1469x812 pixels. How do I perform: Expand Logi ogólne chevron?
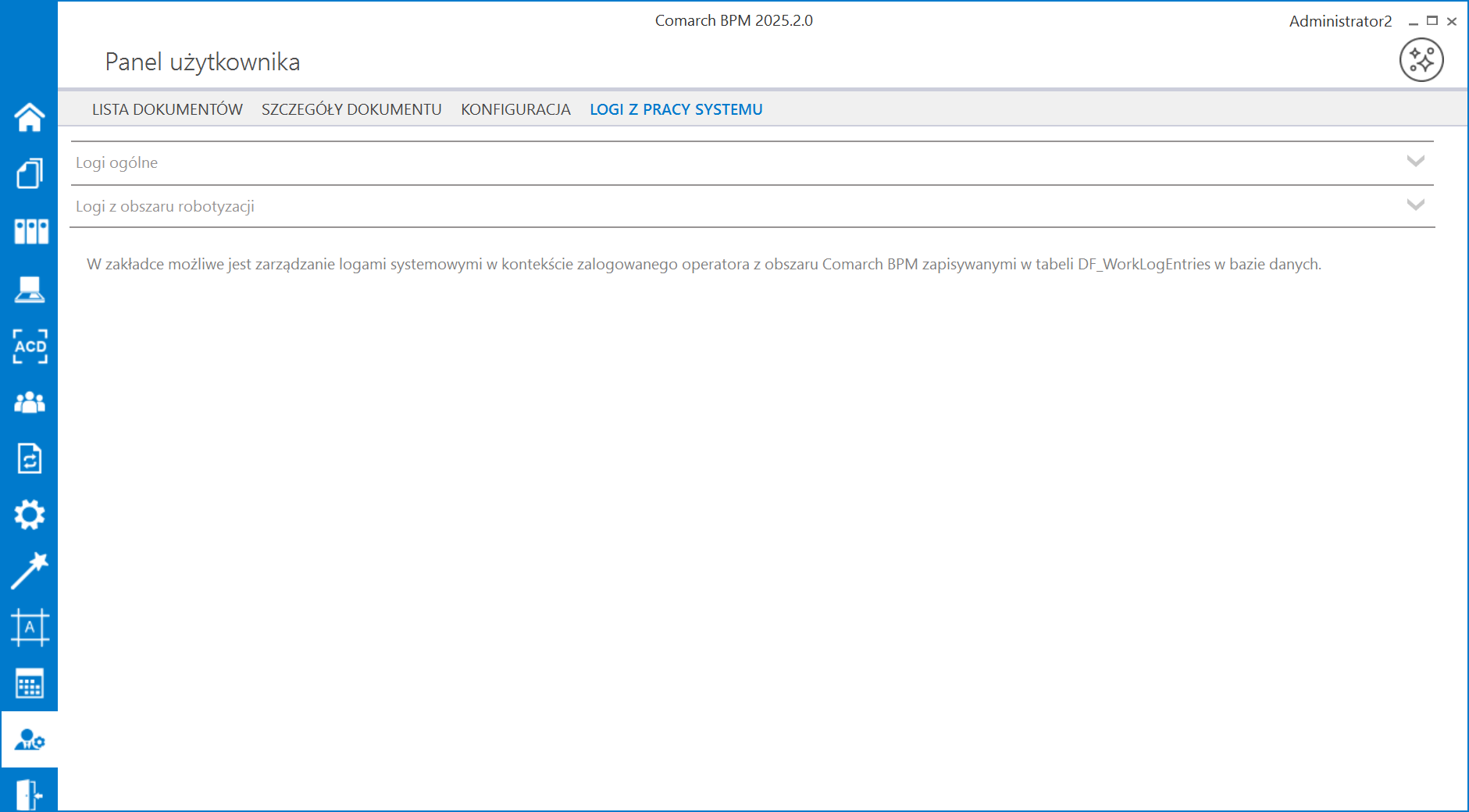[x=1416, y=161]
